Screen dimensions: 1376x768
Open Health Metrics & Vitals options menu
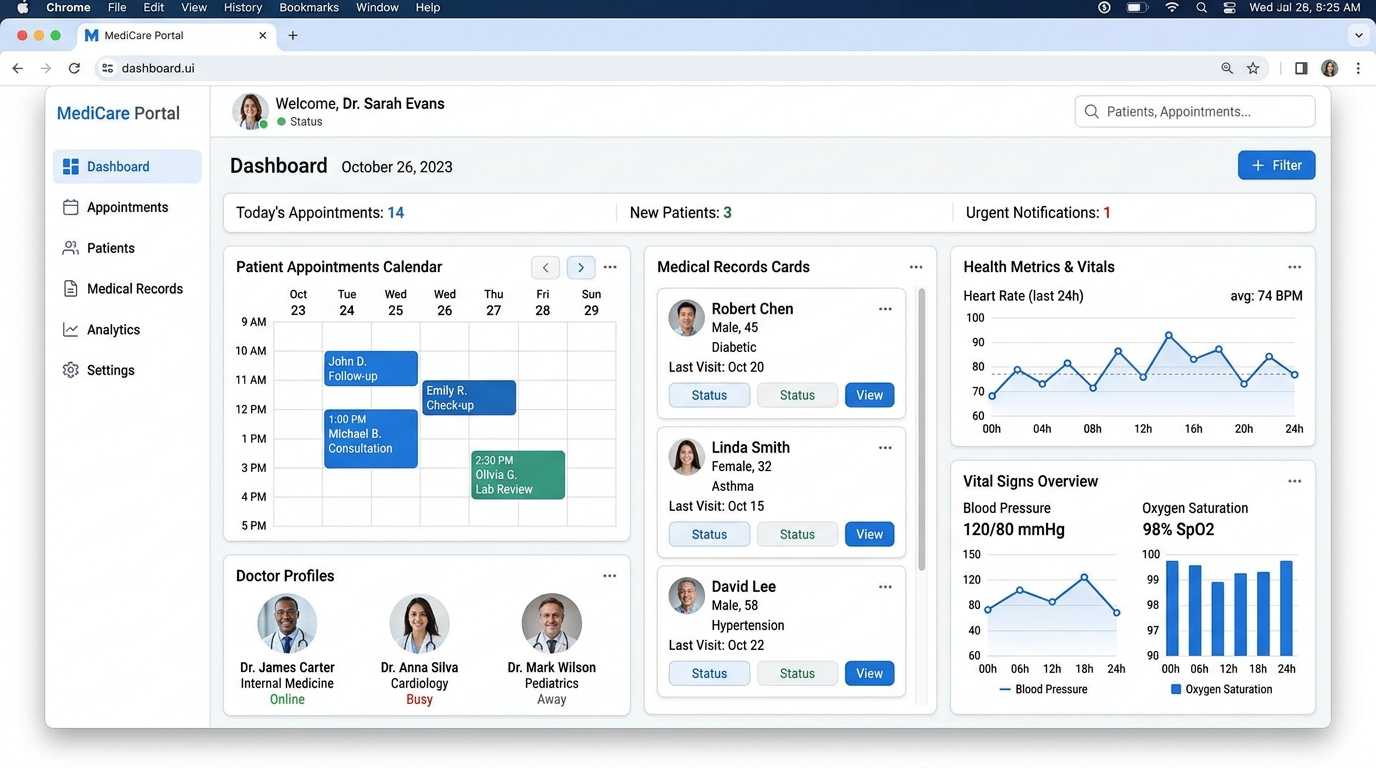pyautogui.click(x=1295, y=267)
